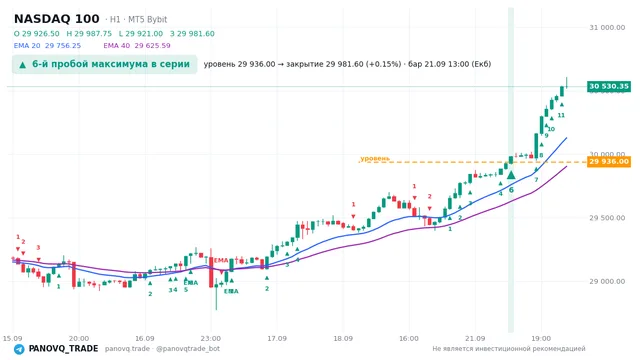
Task: Click the high price H 29 987.75
Action: click(x=89, y=33)
